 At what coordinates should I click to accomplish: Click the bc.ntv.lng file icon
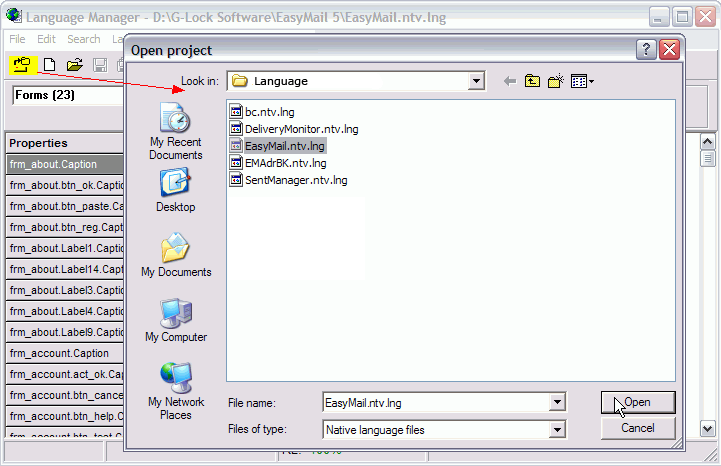point(236,111)
